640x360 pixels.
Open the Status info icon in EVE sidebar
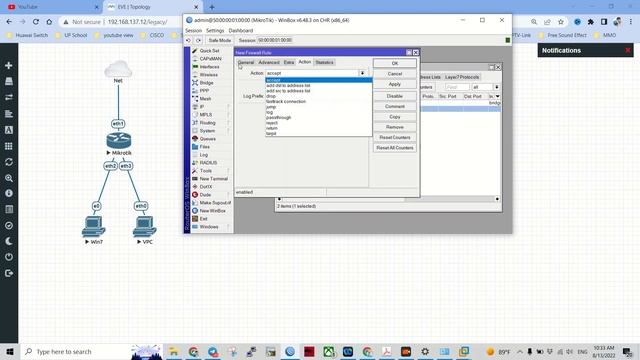coord(9,193)
